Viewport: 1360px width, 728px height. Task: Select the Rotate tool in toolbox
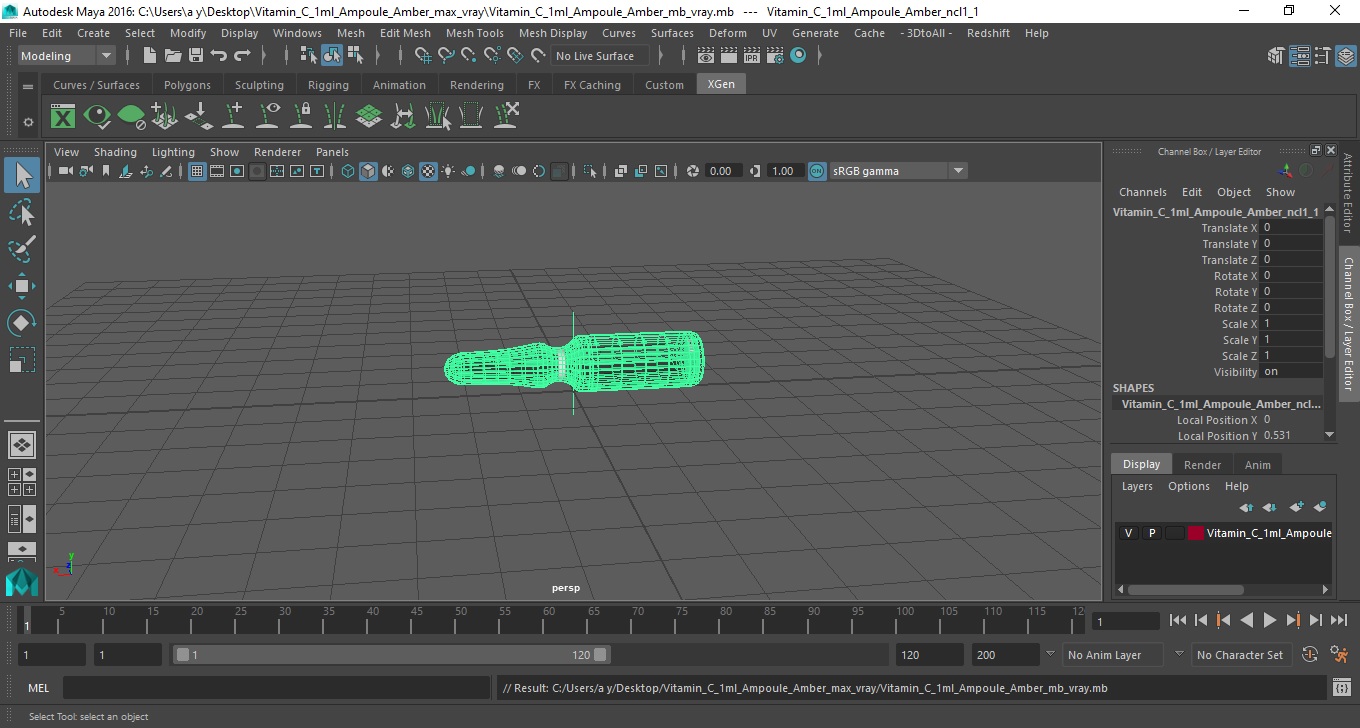click(x=22, y=323)
